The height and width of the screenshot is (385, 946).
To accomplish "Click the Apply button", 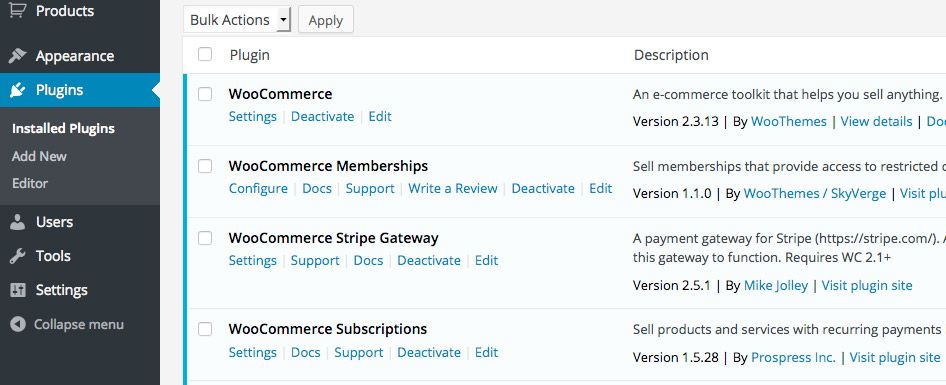I will point(326,20).
